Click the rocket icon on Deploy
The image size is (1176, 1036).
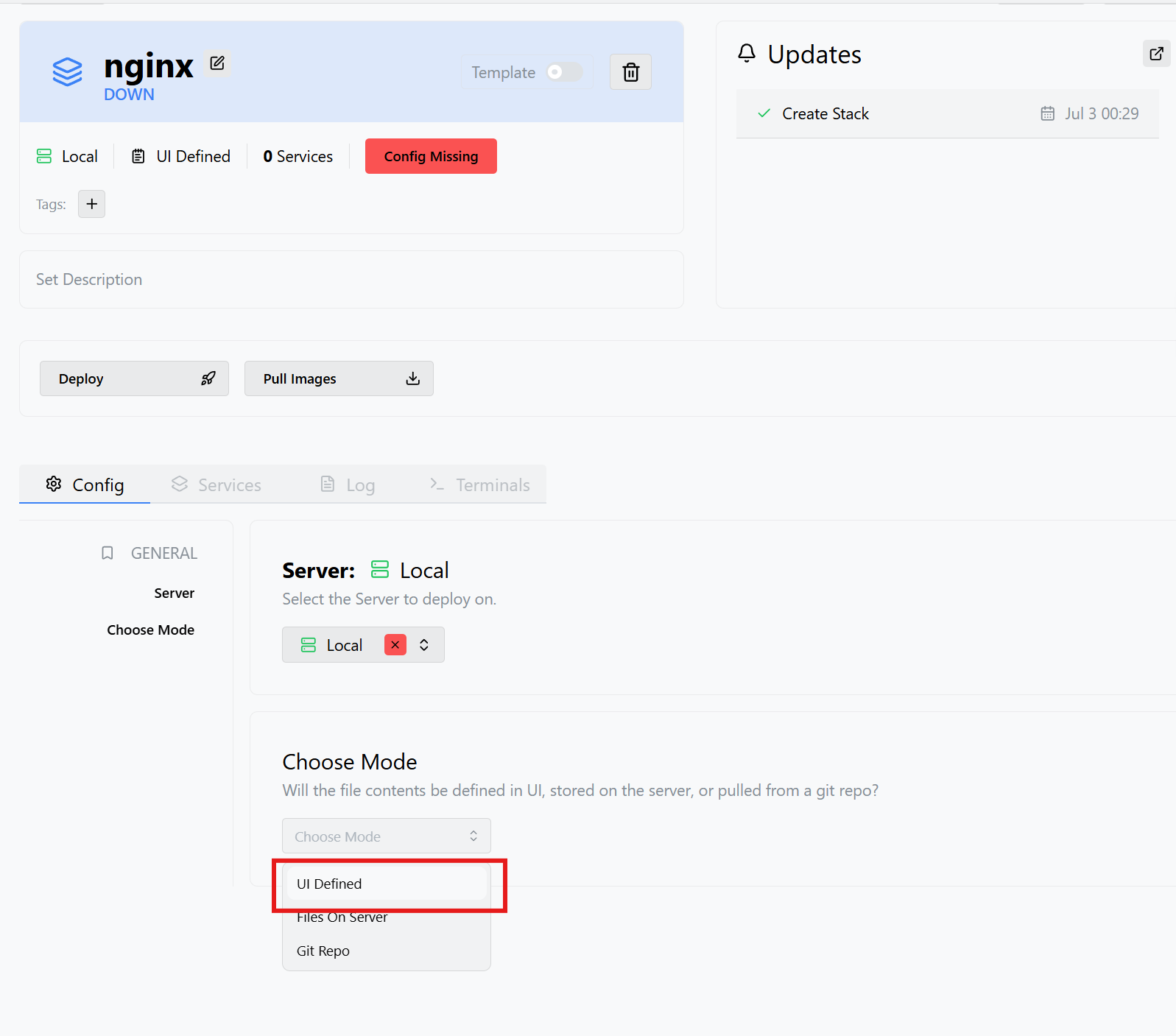(x=208, y=378)
